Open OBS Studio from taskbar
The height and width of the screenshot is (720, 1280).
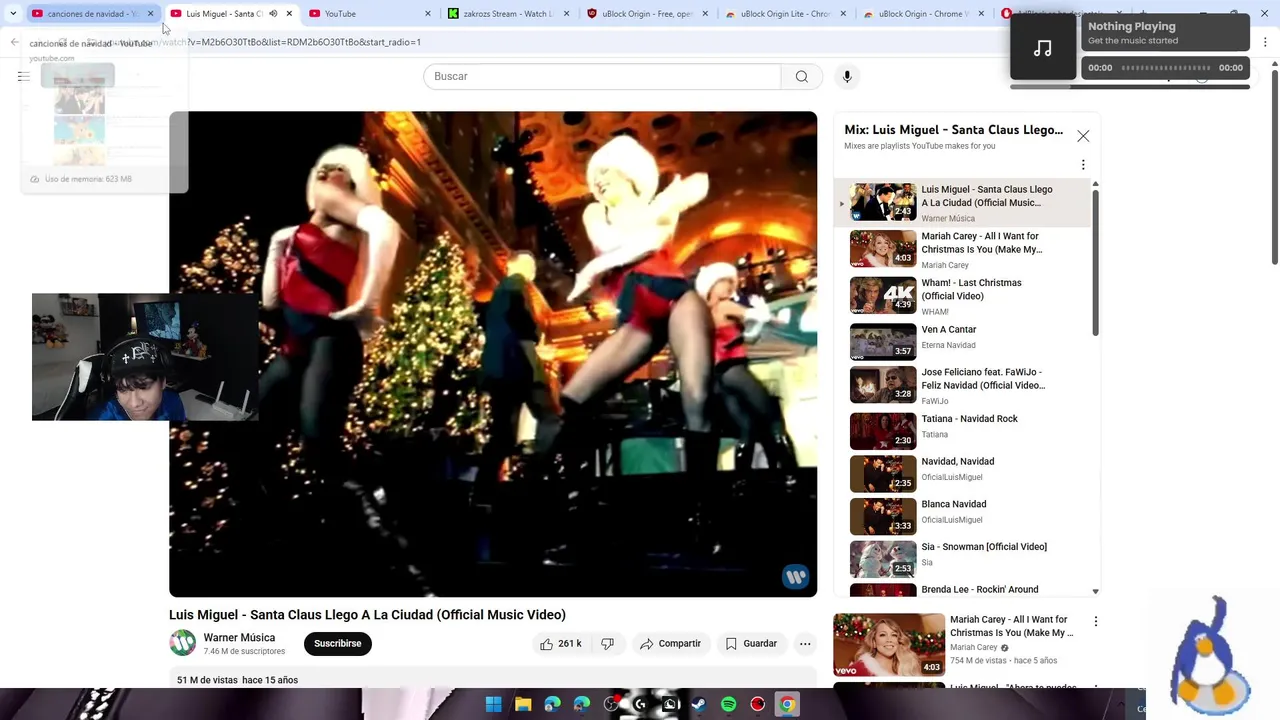coord(611,704)
